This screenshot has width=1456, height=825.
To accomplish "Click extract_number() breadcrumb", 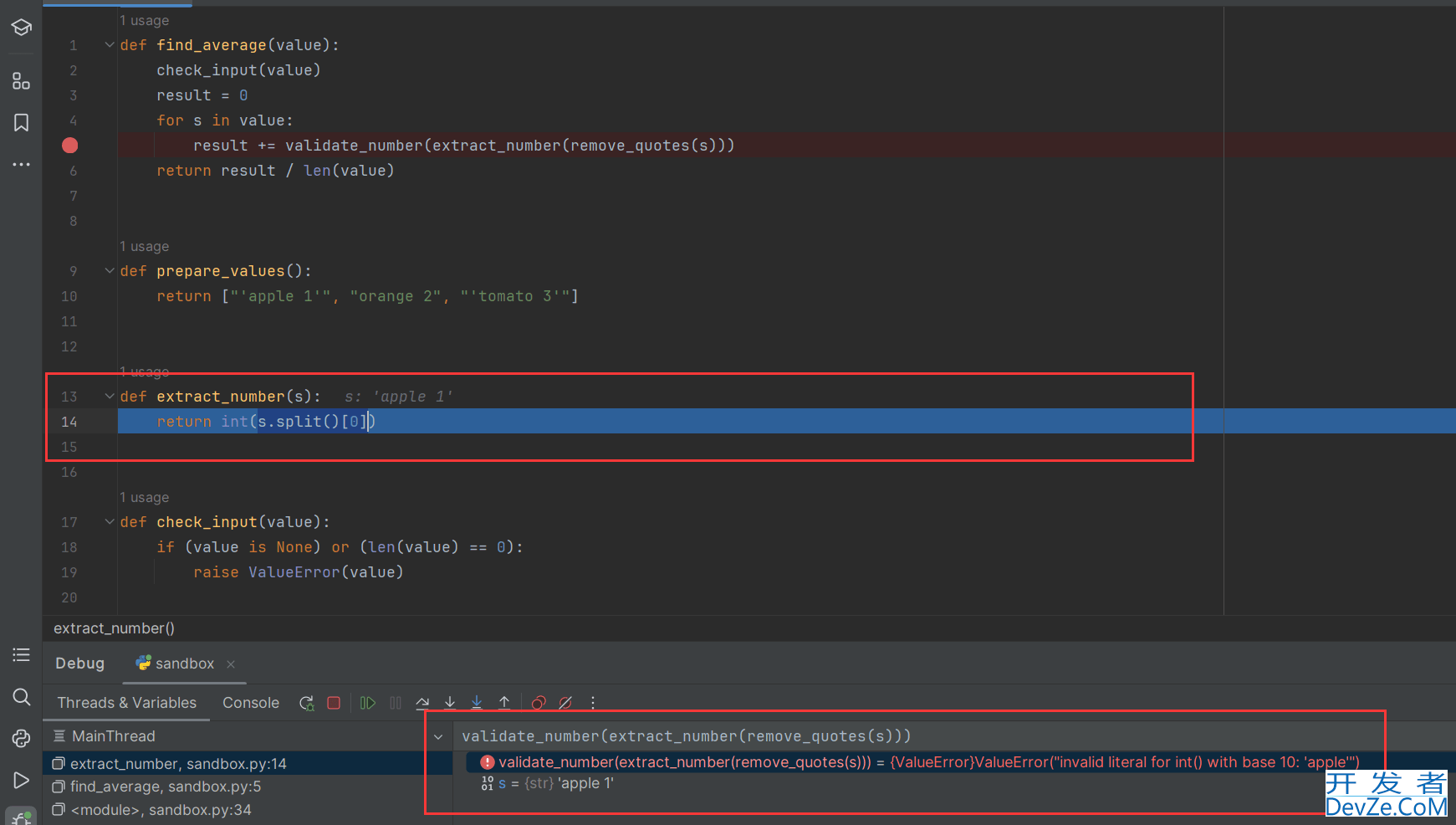I will coord(114,628).
